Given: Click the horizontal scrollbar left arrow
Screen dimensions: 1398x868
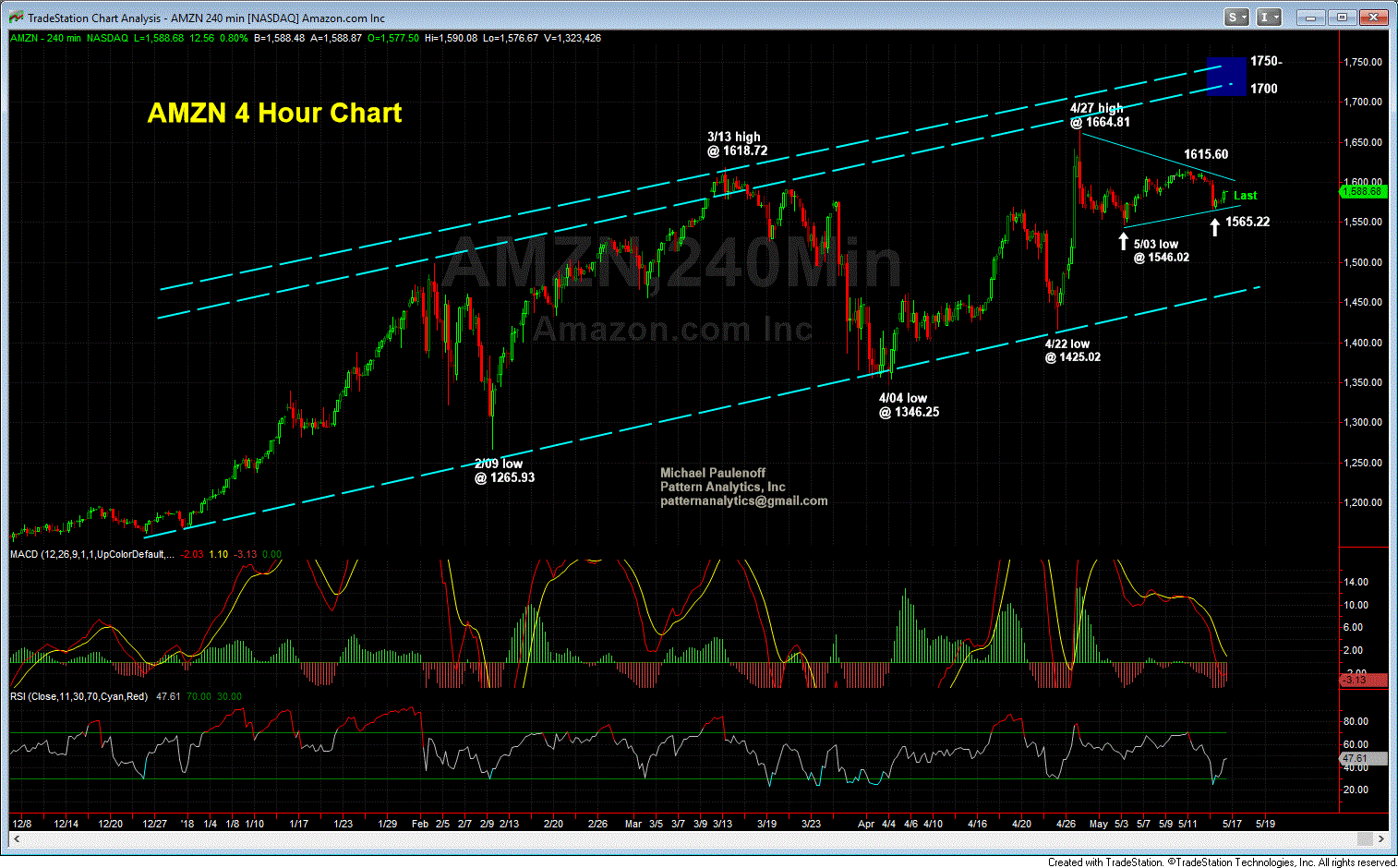Looking at the screenshot, I should point(16,838).
